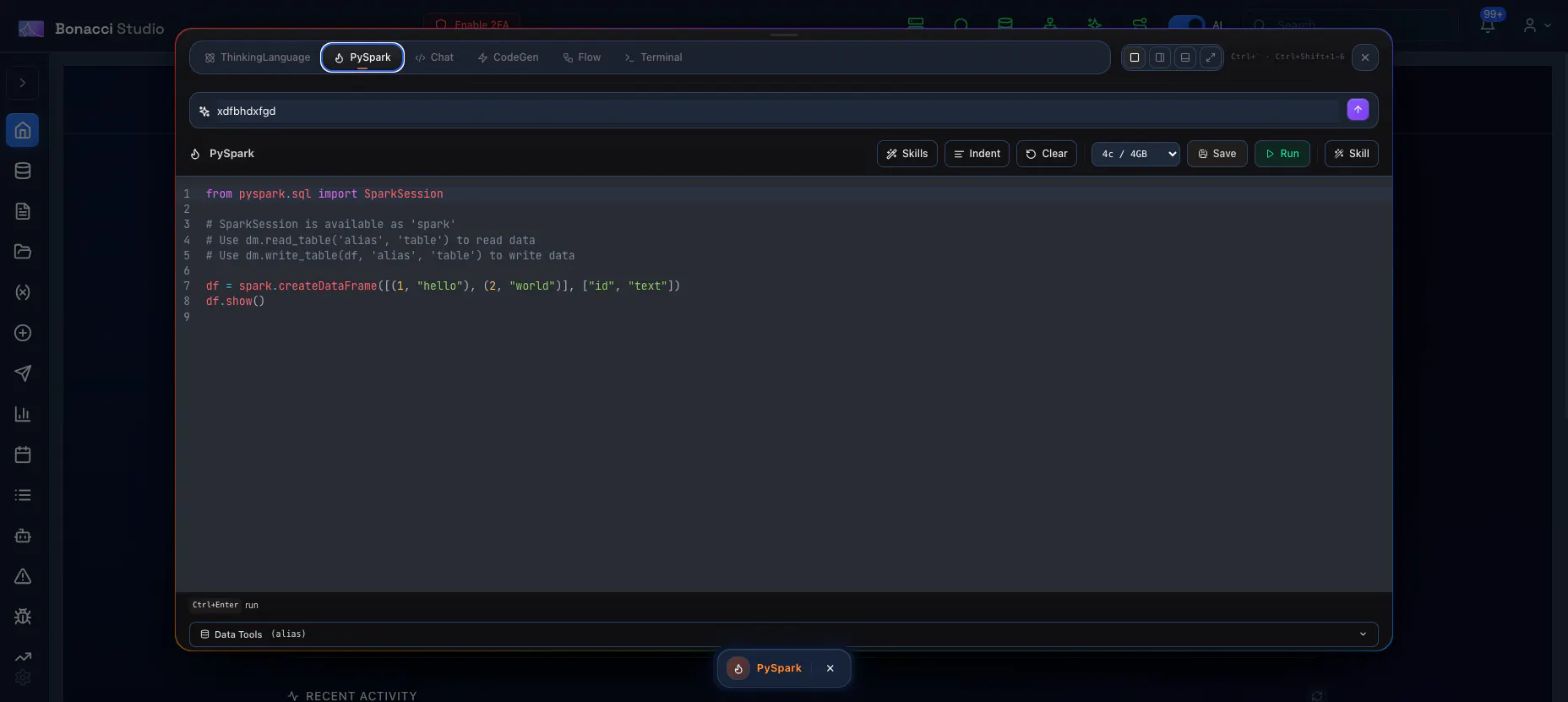Submit the prompt with purple arrow button
Viewport: 1568px width, 702px height.
tap(1358, 110)
